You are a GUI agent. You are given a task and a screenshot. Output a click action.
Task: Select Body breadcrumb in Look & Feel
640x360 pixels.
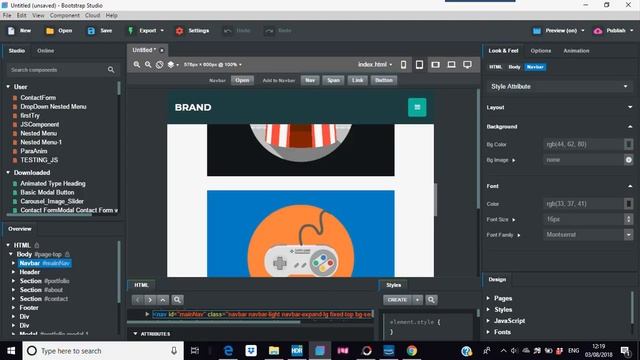click(x=514, y=67)
